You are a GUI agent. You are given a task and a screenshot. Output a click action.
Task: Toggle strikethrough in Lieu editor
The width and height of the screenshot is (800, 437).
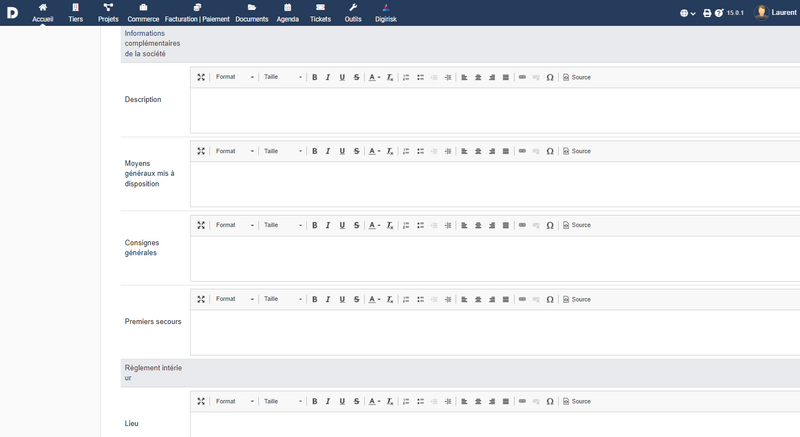coord(357,401)
